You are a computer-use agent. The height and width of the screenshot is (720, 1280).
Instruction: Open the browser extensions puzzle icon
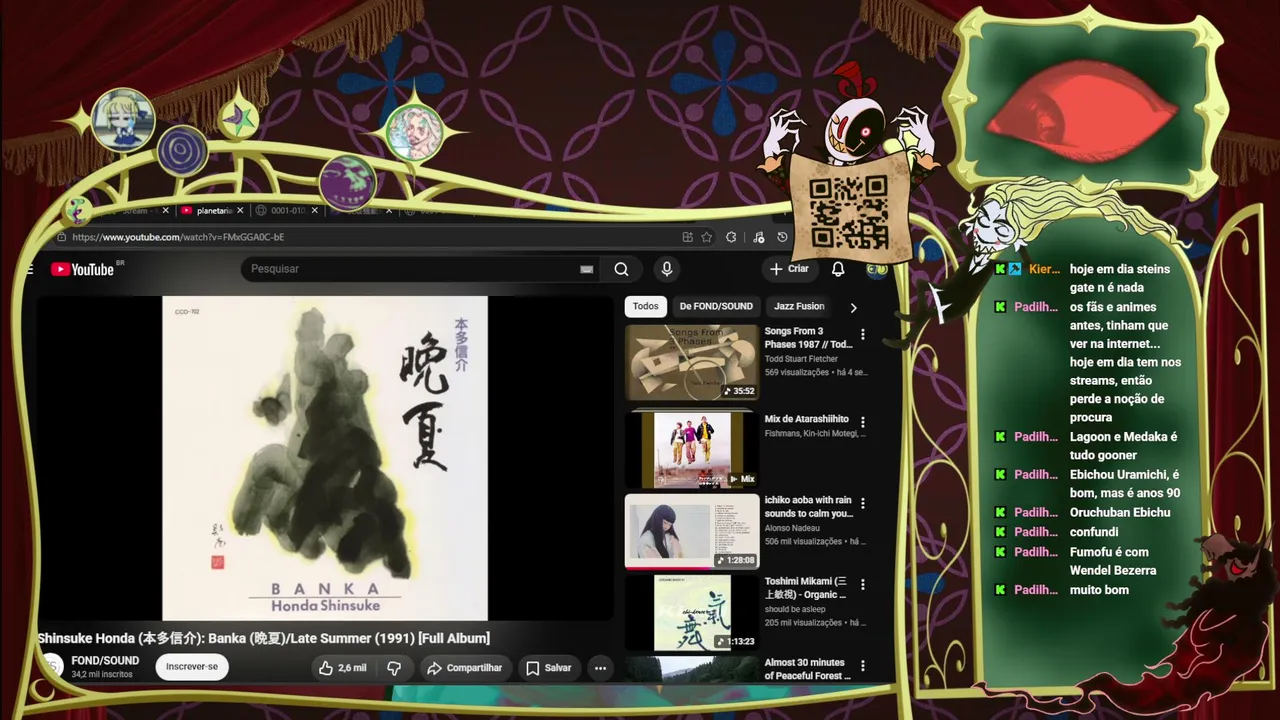(731, 237)
